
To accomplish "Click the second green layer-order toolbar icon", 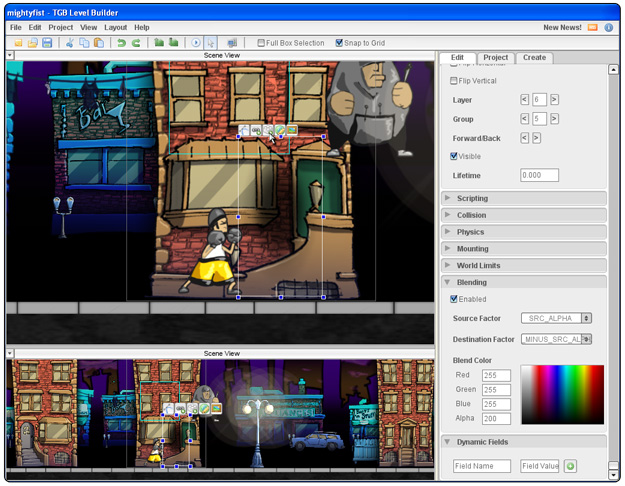I will 173,42.
